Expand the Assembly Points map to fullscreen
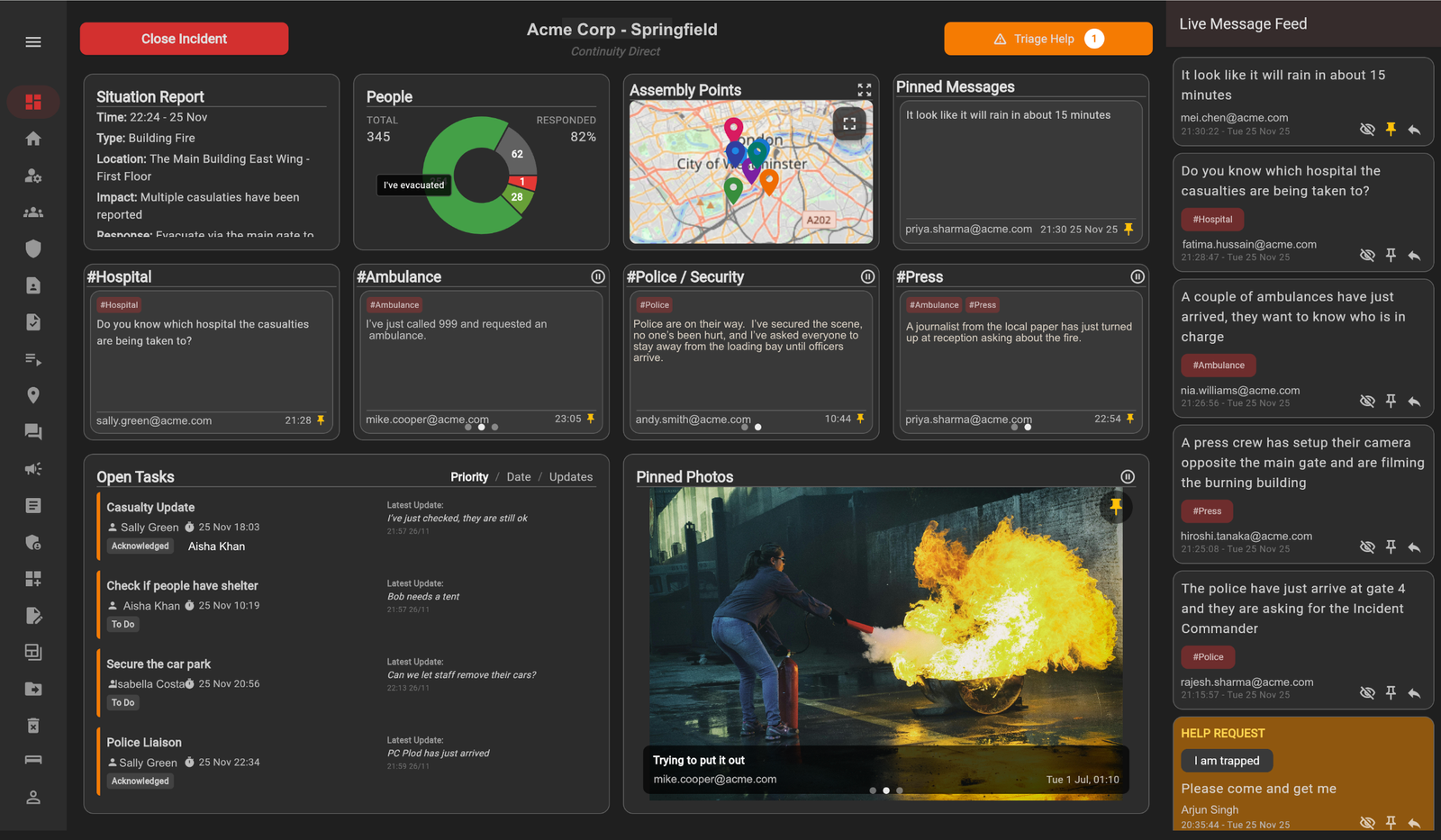This screenshot has width=1441, height=840. 864,89
